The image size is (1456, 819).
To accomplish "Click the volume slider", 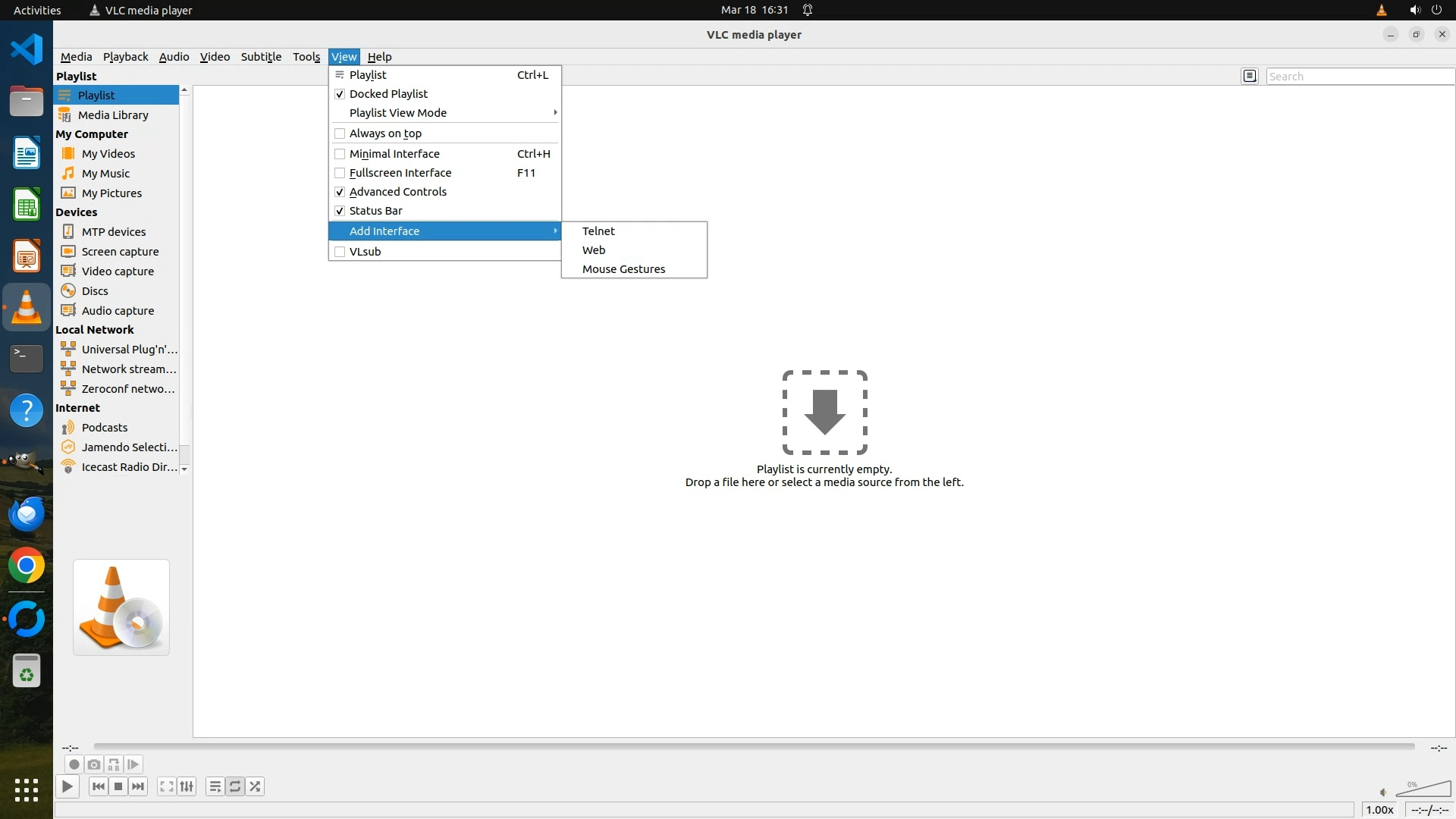I will (x=1423, y=789).
